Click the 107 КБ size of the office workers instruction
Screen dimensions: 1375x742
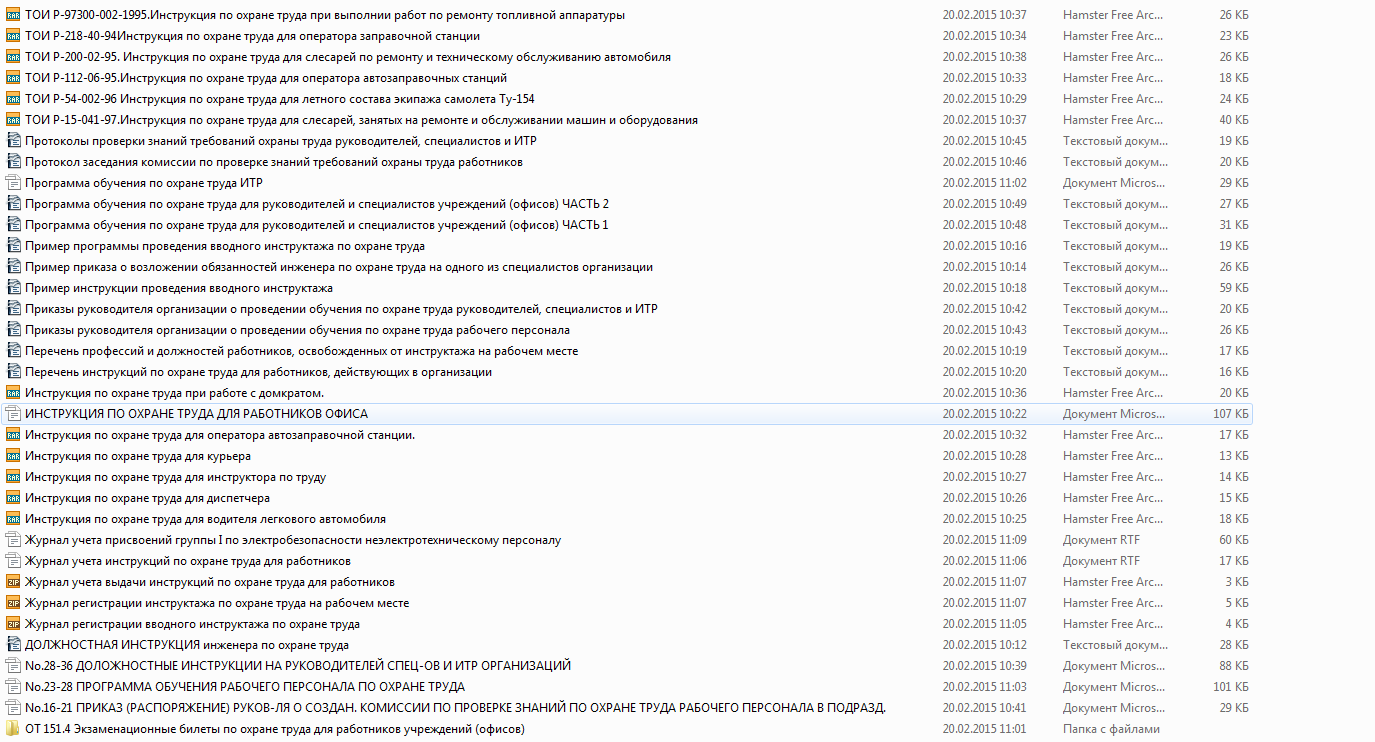point(1230,414)
